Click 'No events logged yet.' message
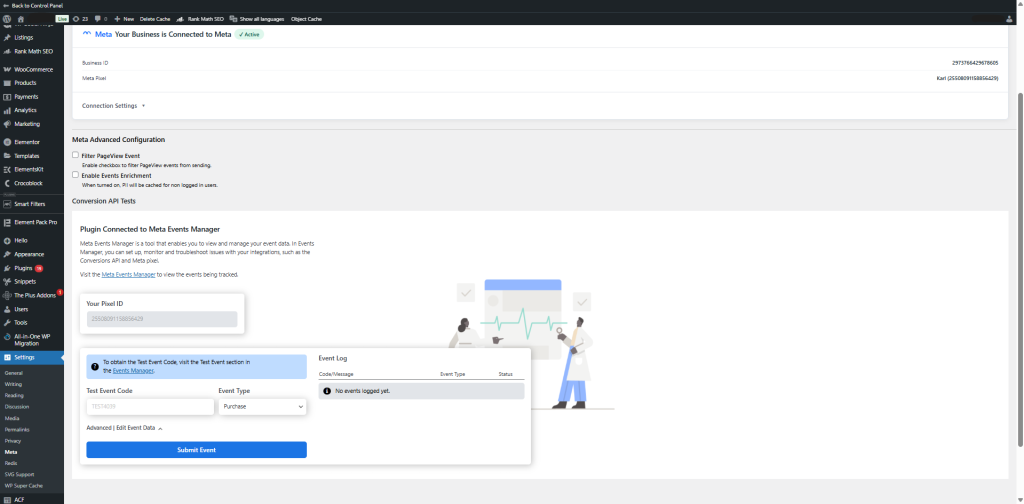The width and height of the screenshot is (1024, 504). pyautogui.click(x=421, y=391)
